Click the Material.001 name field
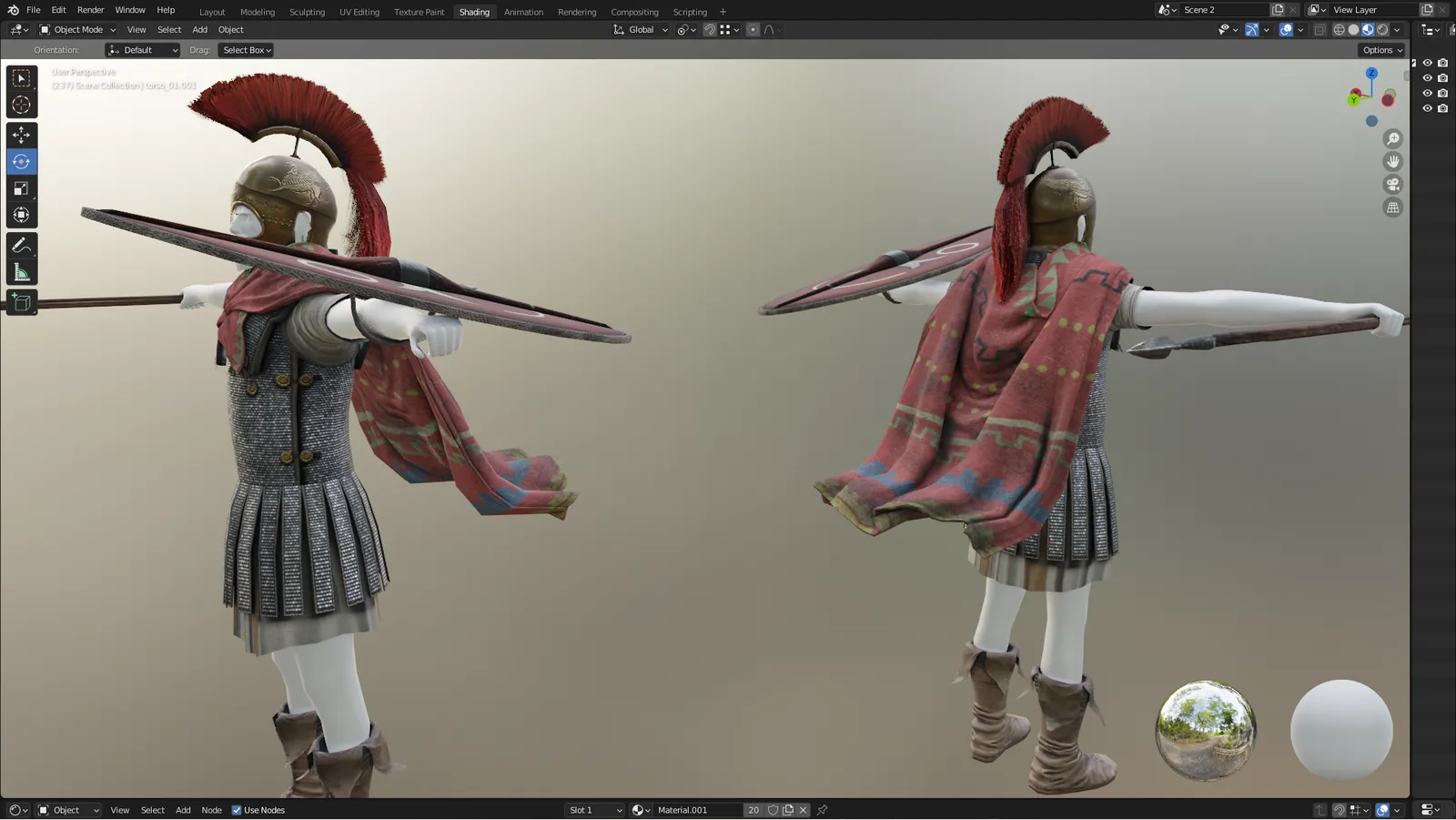The height and width of the screenshot is (820, 1456). [x=699, y=810]
